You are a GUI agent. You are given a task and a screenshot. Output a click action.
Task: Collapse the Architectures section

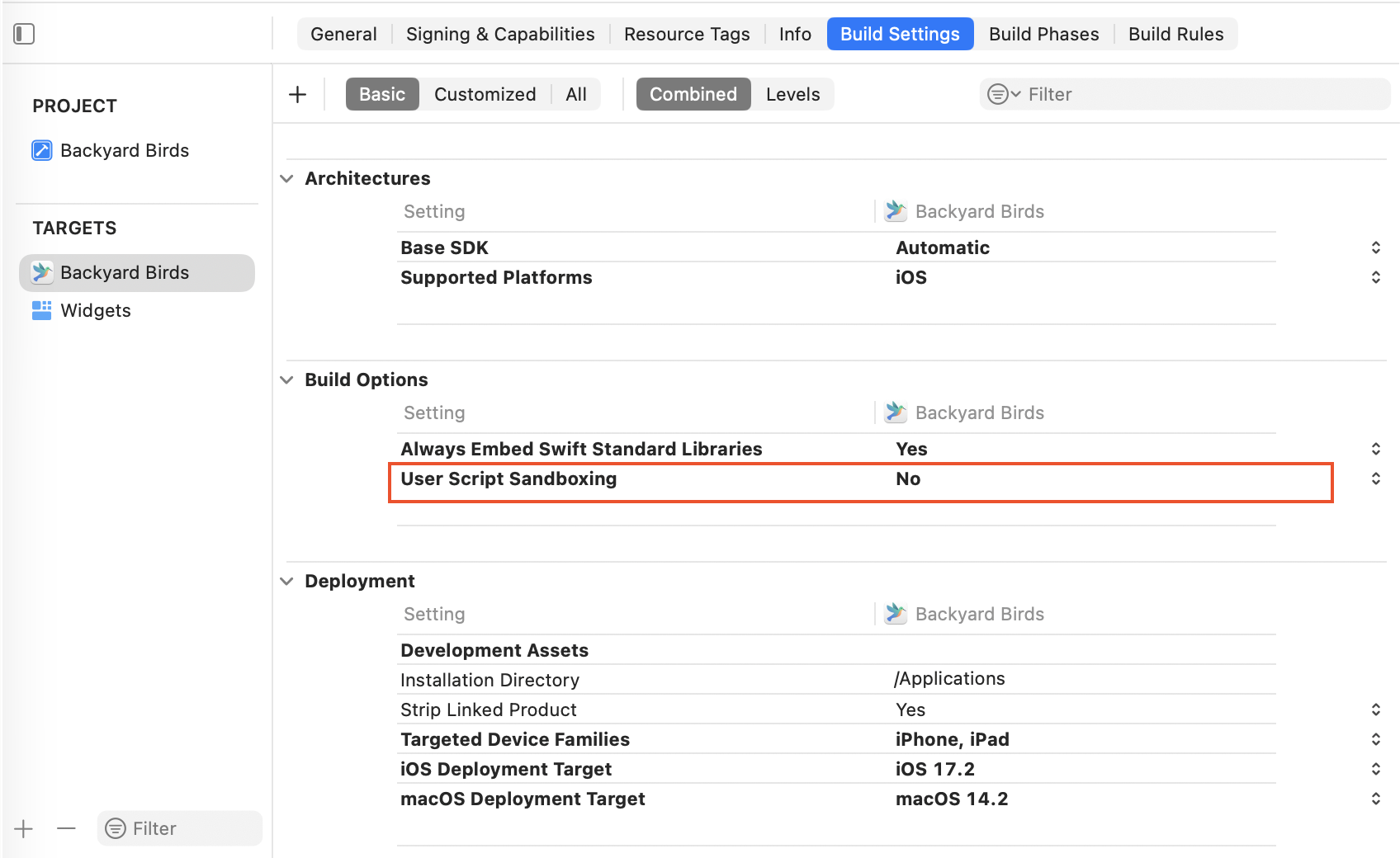click(x=286, y=179)
